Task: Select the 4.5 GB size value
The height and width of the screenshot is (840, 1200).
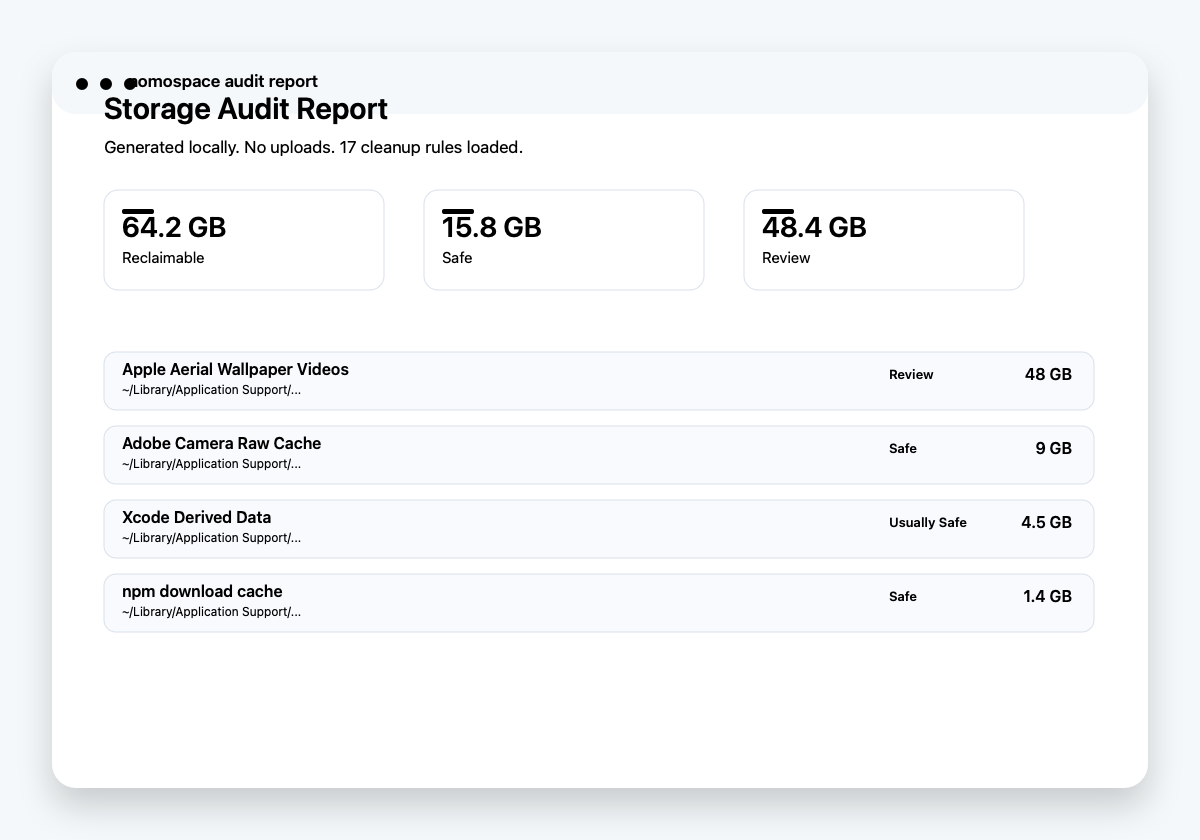Action: point(1046,523)
